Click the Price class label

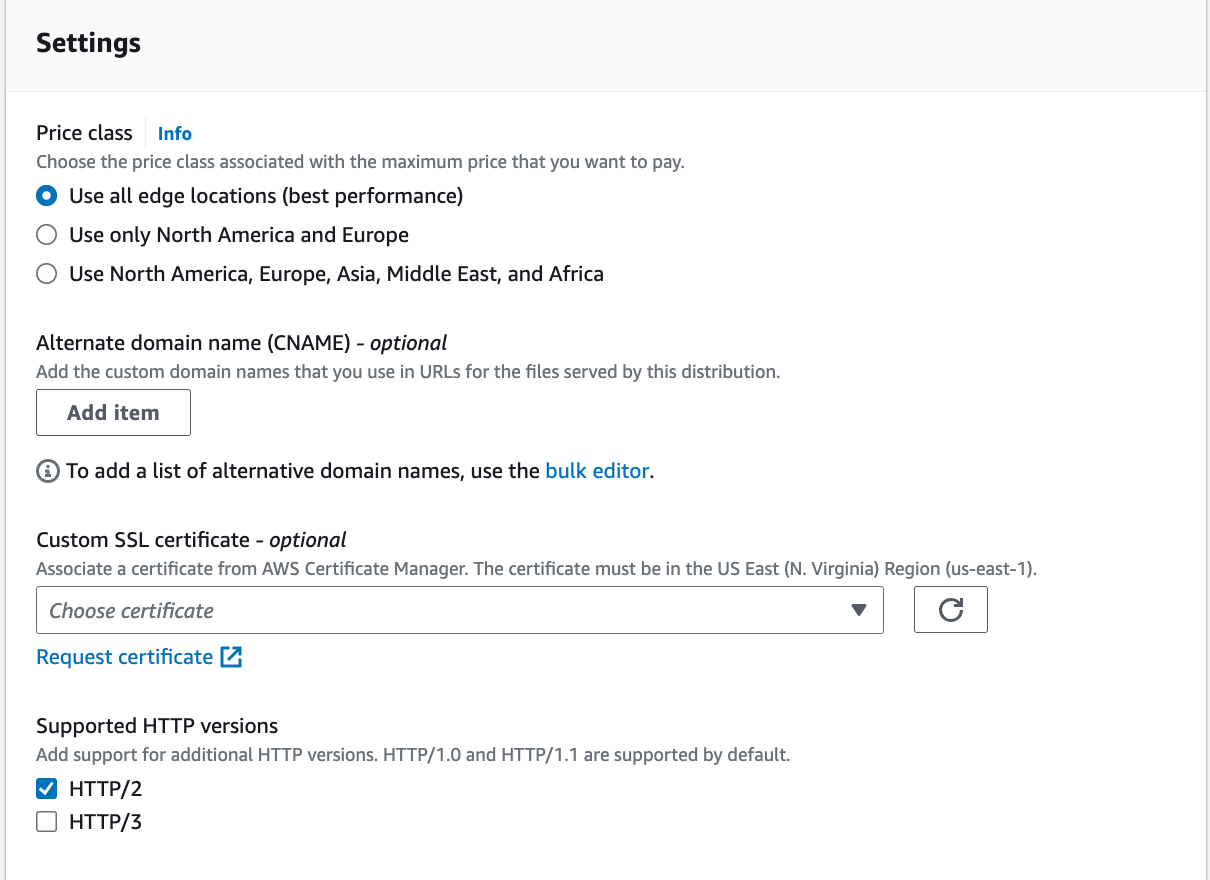point(84,133)
